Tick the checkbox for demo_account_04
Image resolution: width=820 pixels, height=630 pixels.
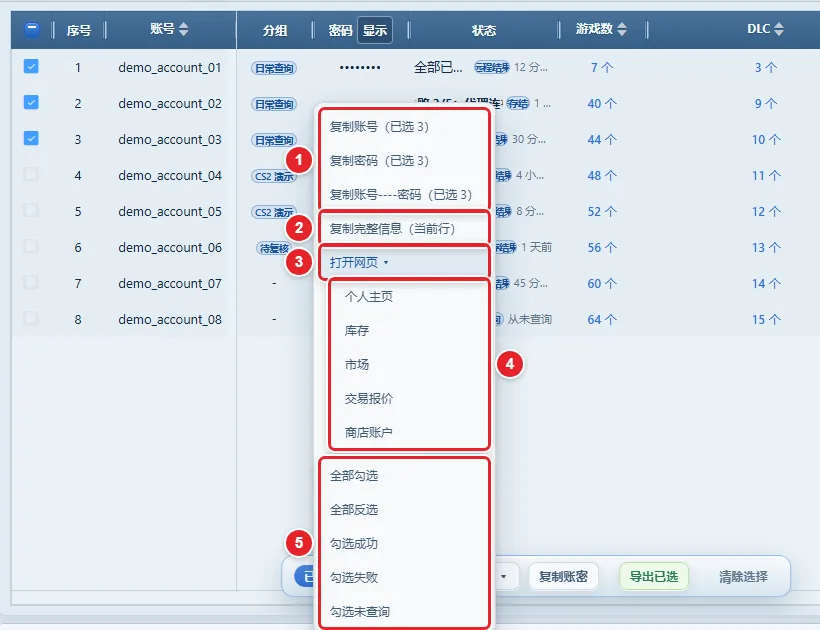coord(31,174)
